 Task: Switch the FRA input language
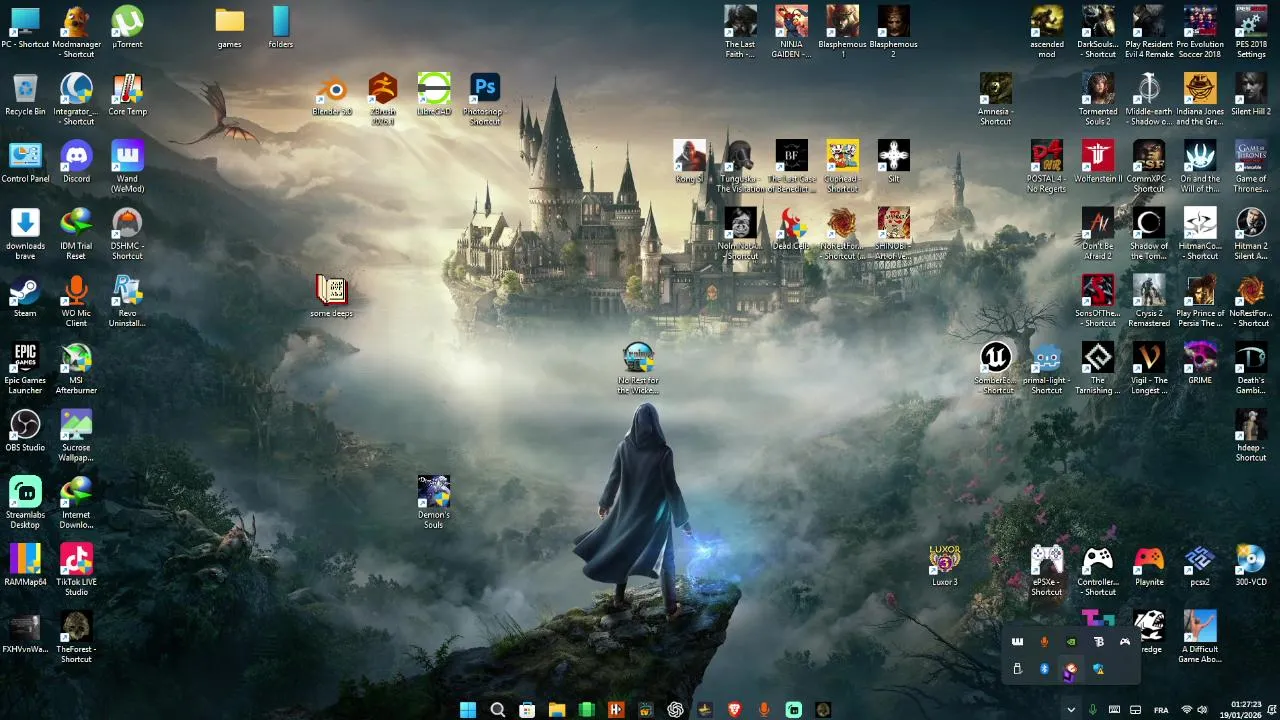1161,710
